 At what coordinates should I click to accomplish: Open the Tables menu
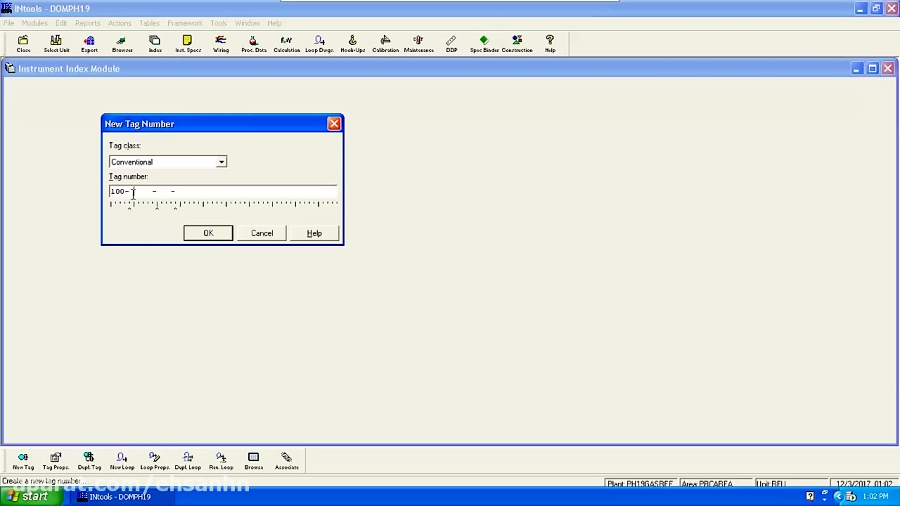[149, 23]
